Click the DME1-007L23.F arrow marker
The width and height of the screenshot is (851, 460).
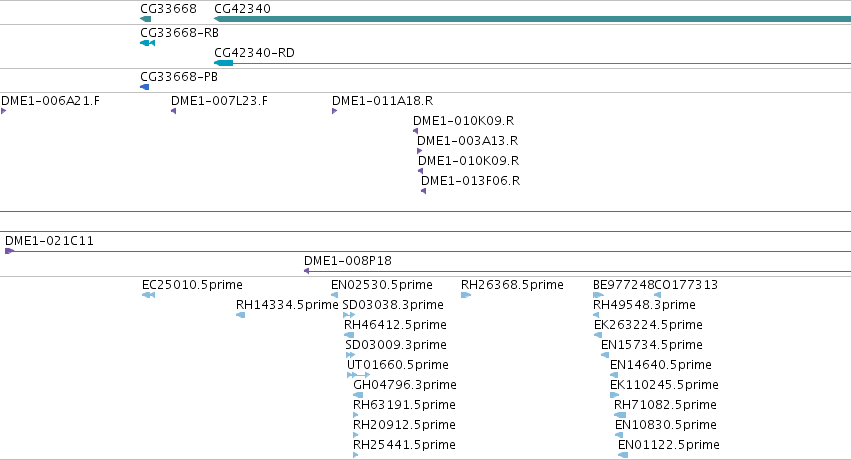coord(174,111)
